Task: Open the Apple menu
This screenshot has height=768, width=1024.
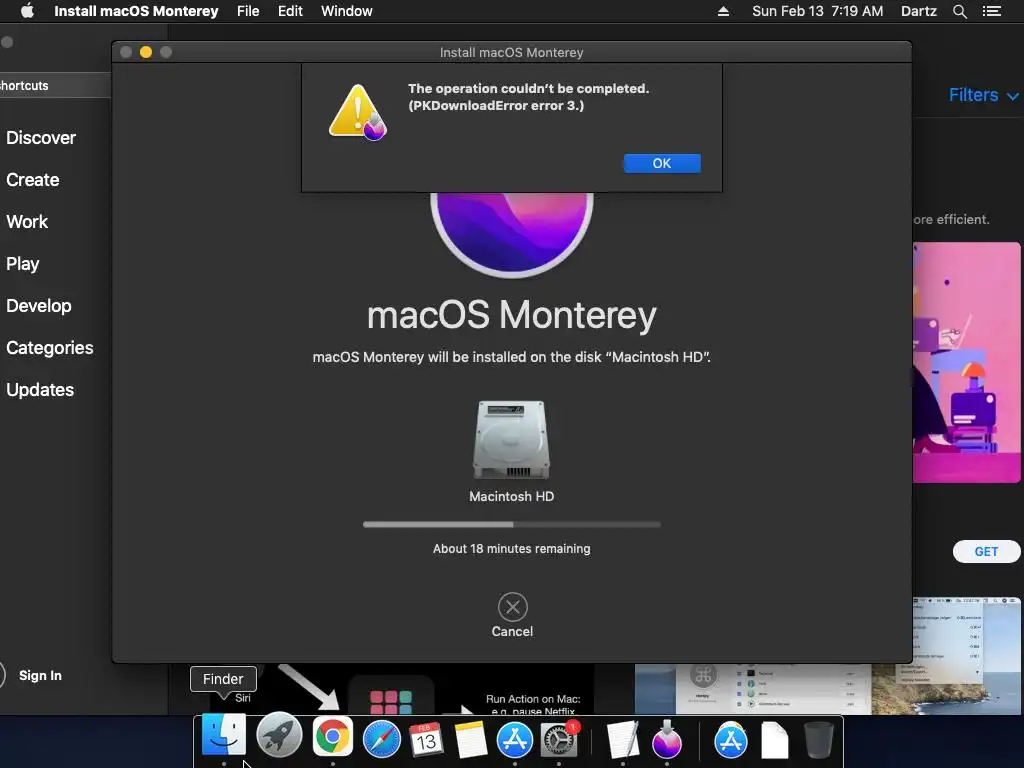Action: [x=27, y=11]
